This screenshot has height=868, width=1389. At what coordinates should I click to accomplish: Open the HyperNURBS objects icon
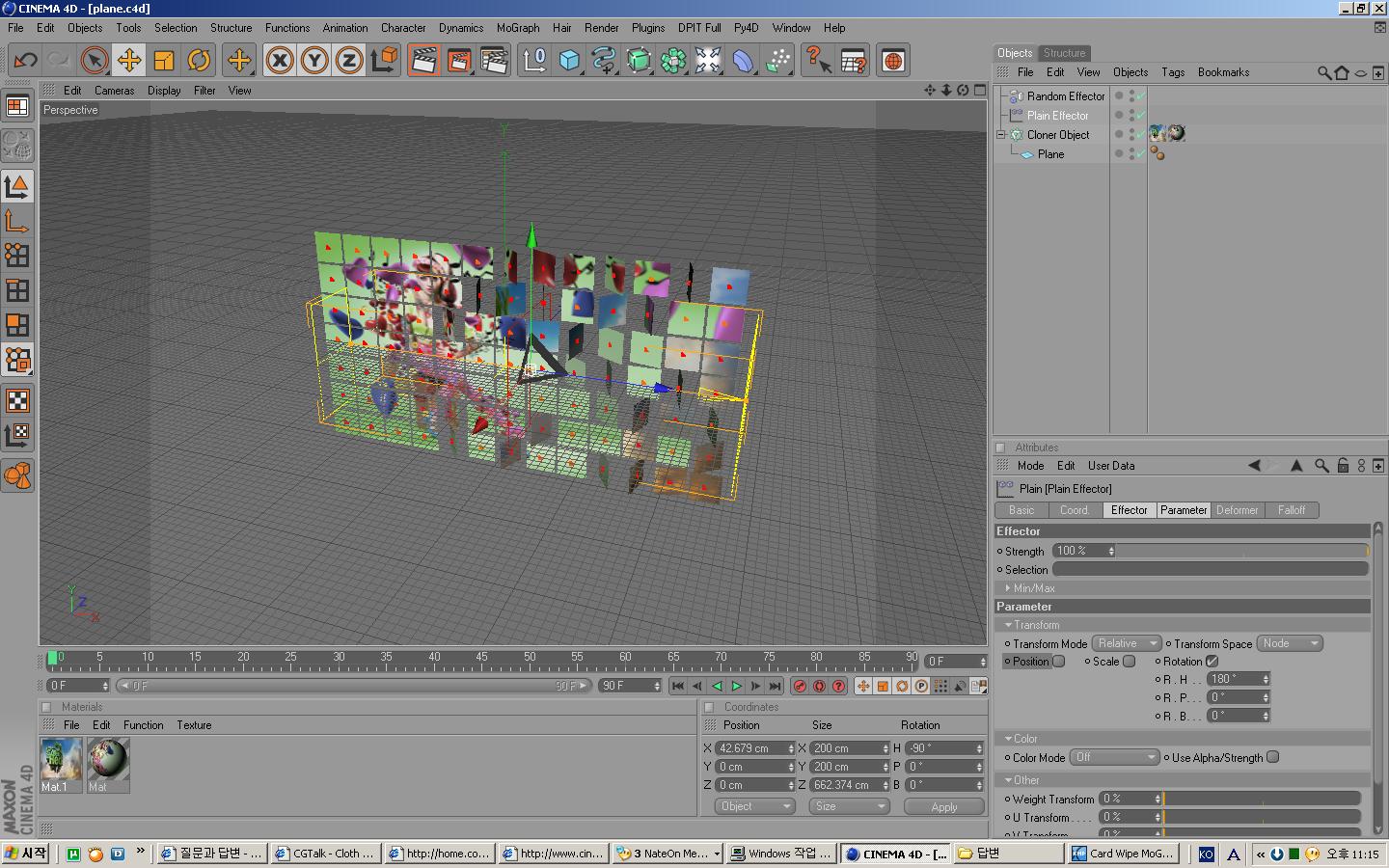tap(639, 60)
